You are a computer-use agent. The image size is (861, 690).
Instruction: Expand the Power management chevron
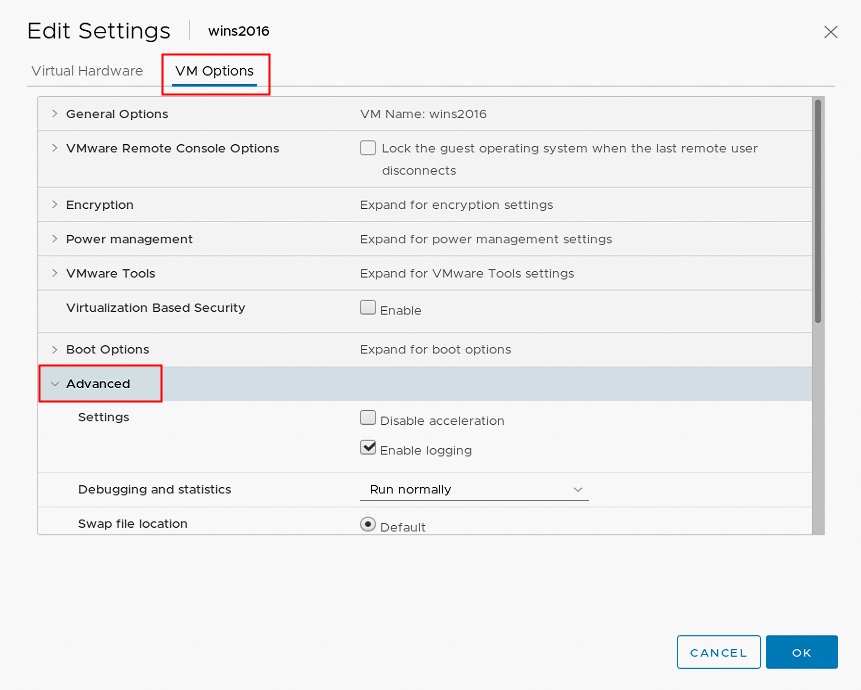click(x=54, y=239)
